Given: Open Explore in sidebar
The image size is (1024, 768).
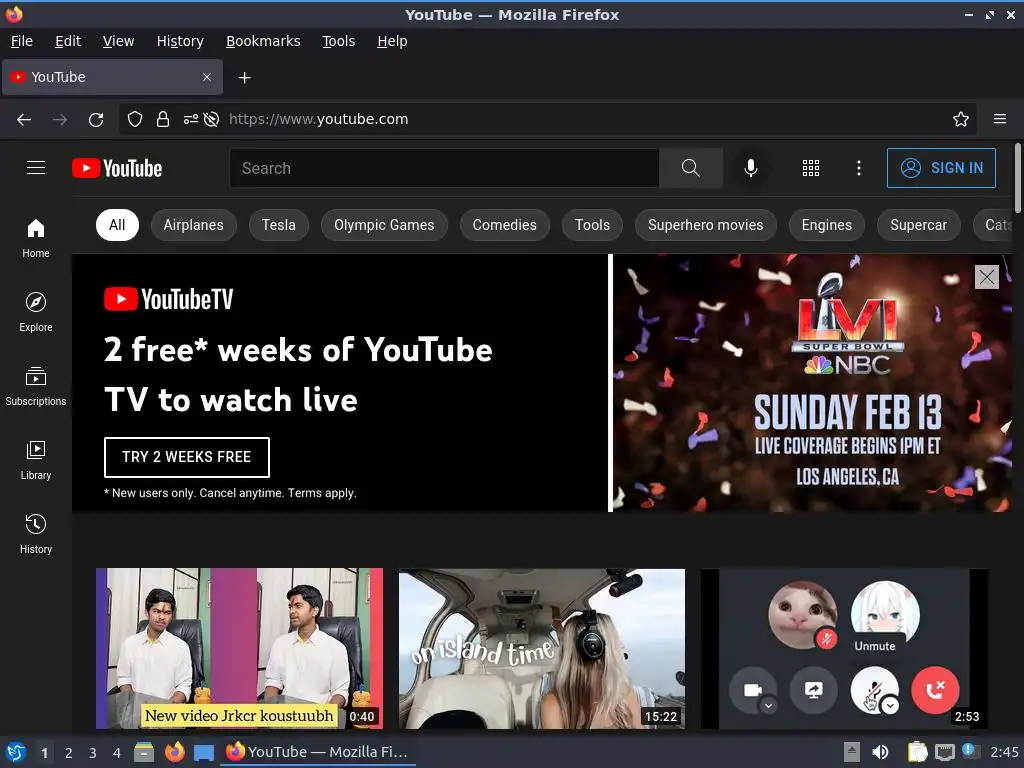Looking at the screenshot, I should click(x=36, y=312).
